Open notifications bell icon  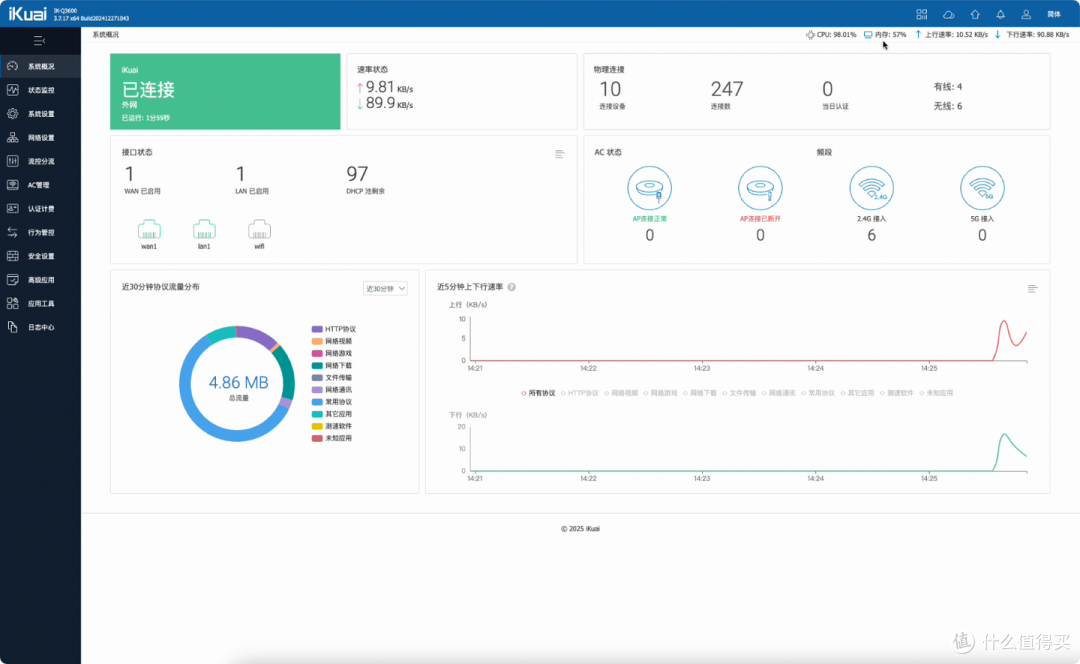(1000, 14)
